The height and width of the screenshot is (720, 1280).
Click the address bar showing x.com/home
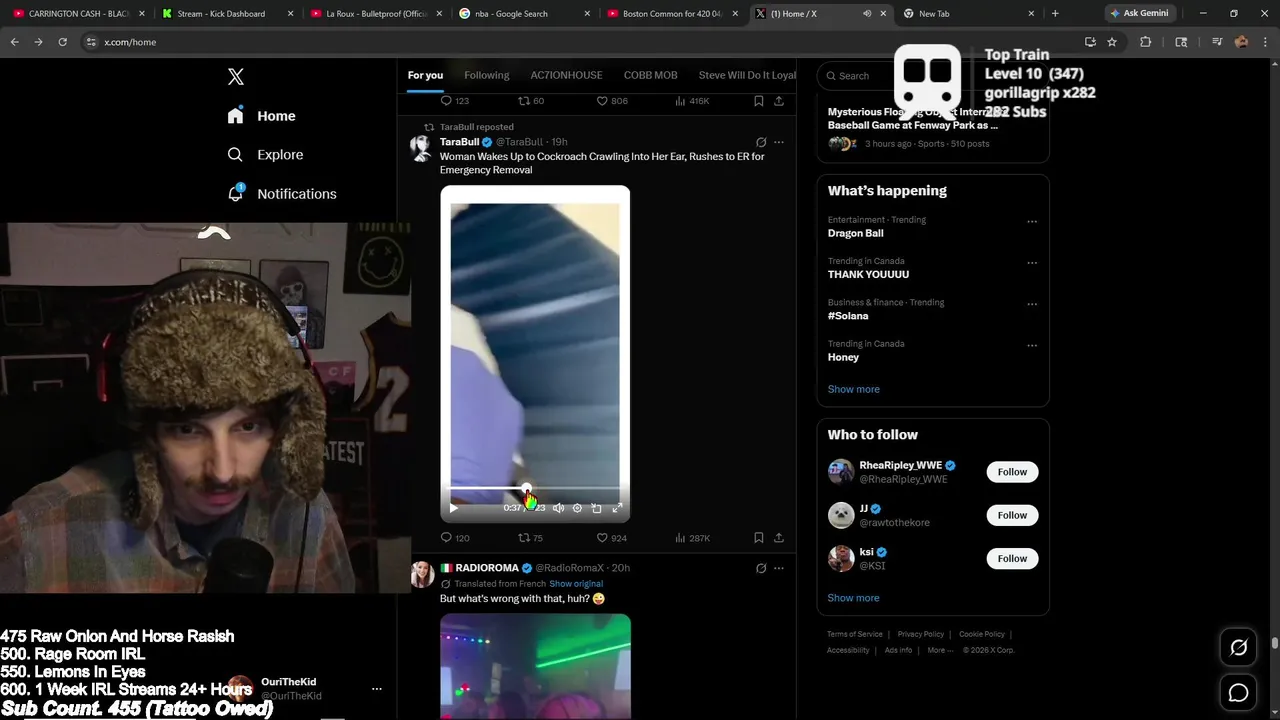pyautogui.click(x=580, y=42)
